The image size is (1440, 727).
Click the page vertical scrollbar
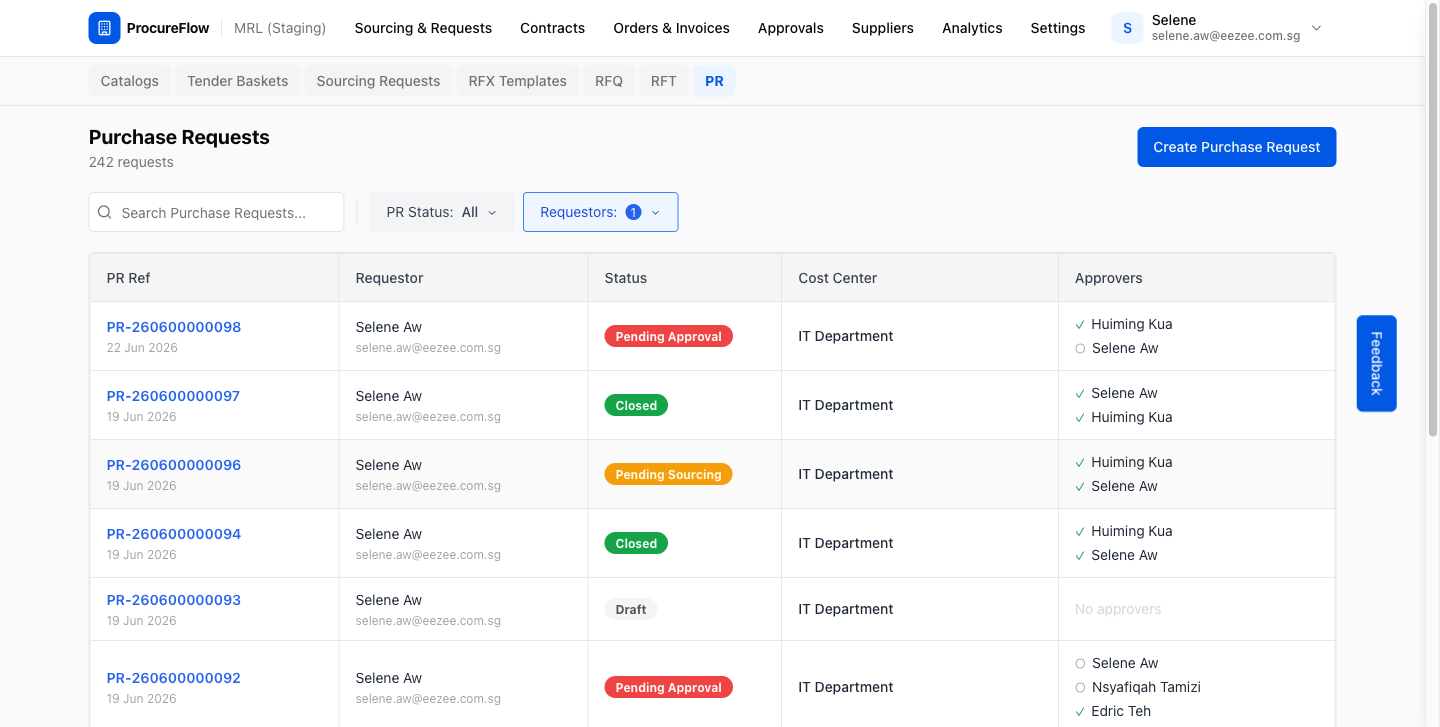[1433, 220]
